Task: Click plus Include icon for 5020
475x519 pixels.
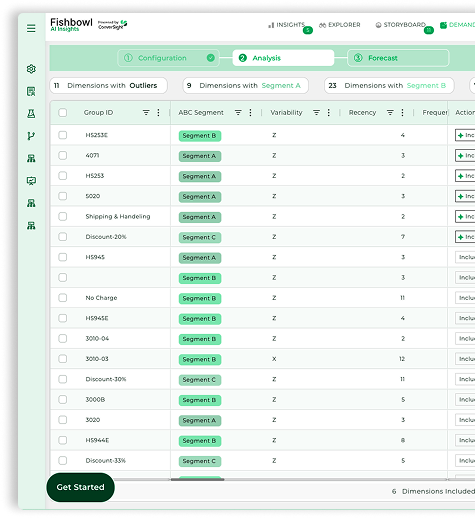Action: click(x=461, y=196)
